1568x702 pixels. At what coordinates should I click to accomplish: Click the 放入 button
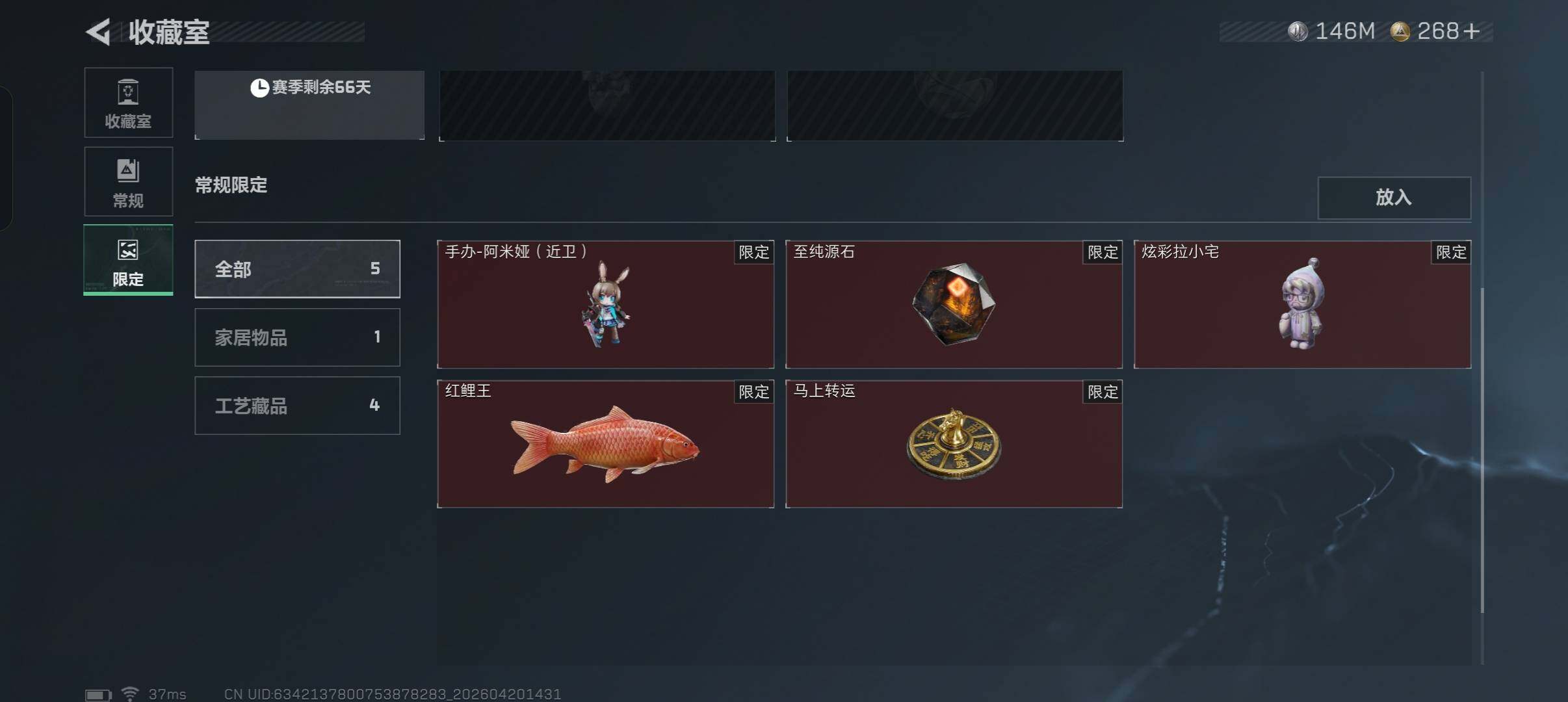[x=1394, y=198]
